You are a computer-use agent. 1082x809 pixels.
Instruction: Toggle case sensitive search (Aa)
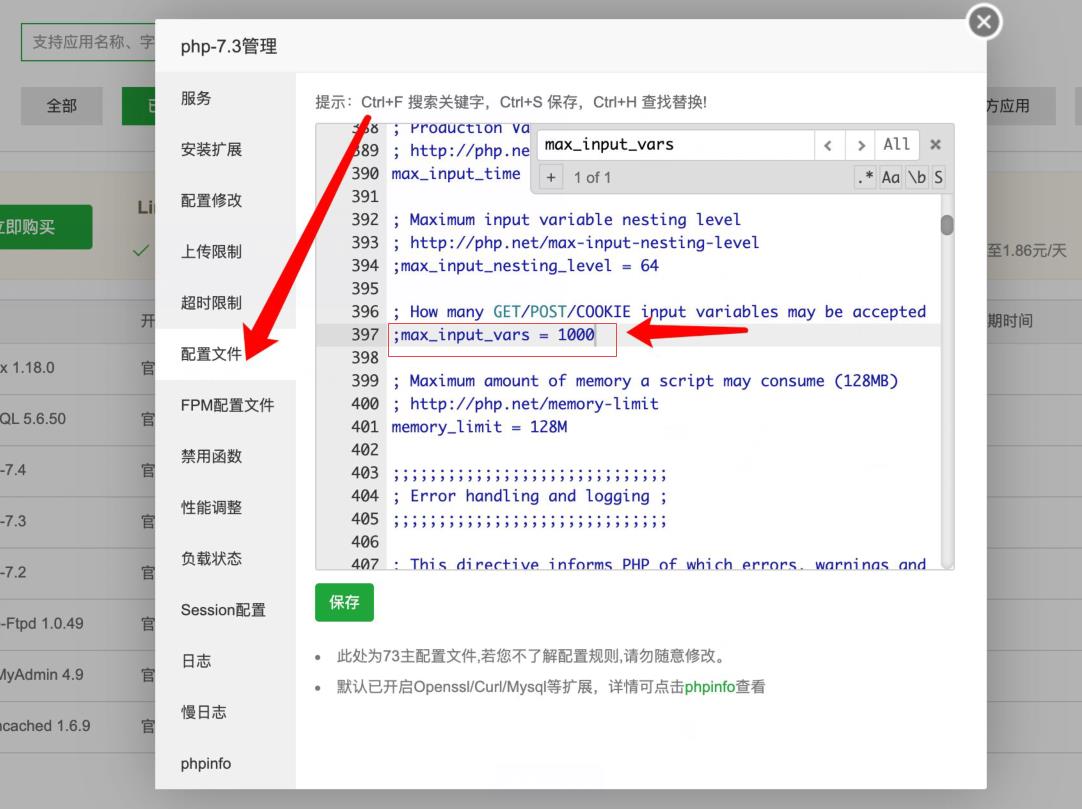890,177
